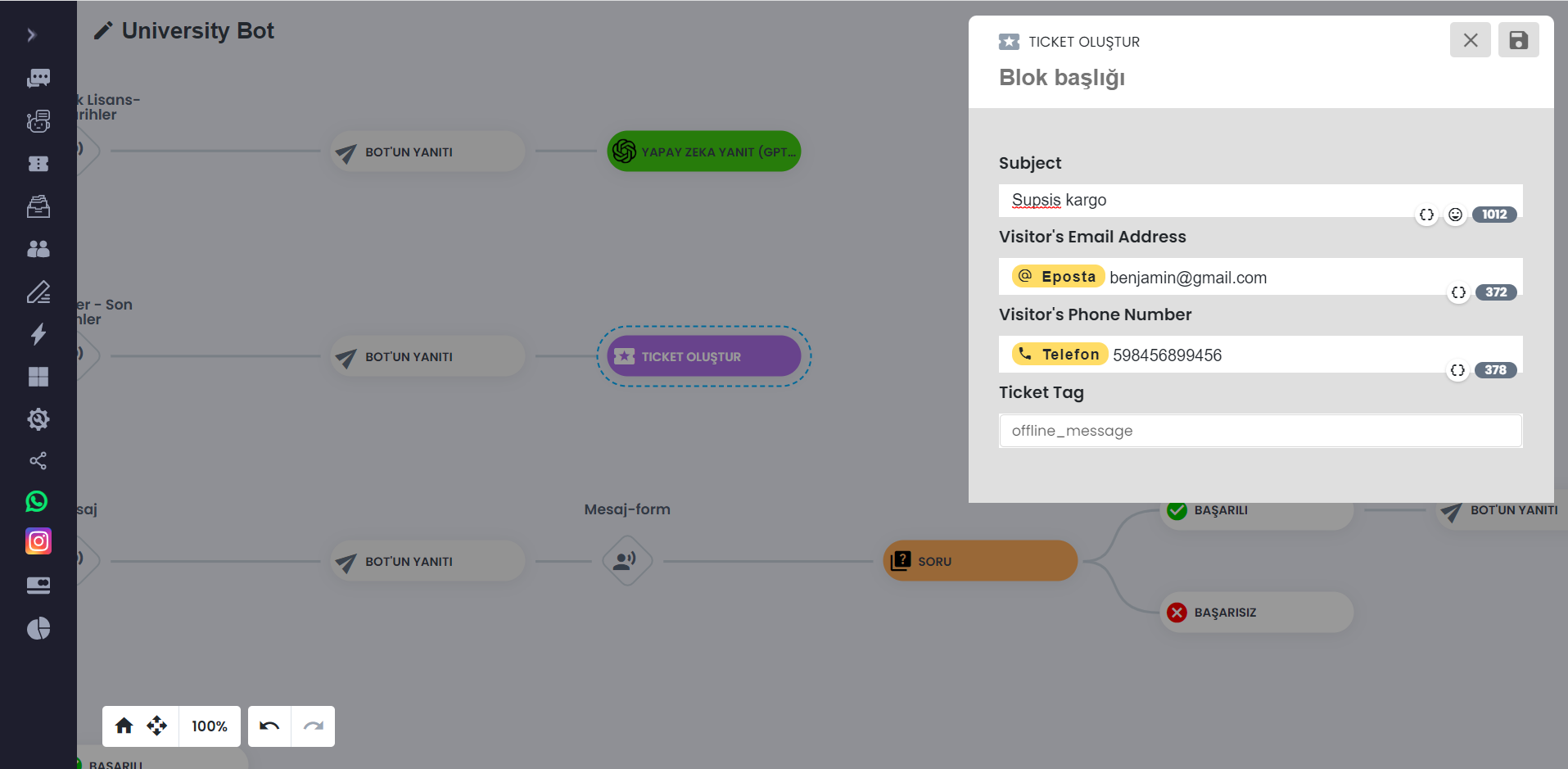This screenshot has height=769, width=1568.
Task: Save the ticket block with disk icon
Action: pos(1519,40)
